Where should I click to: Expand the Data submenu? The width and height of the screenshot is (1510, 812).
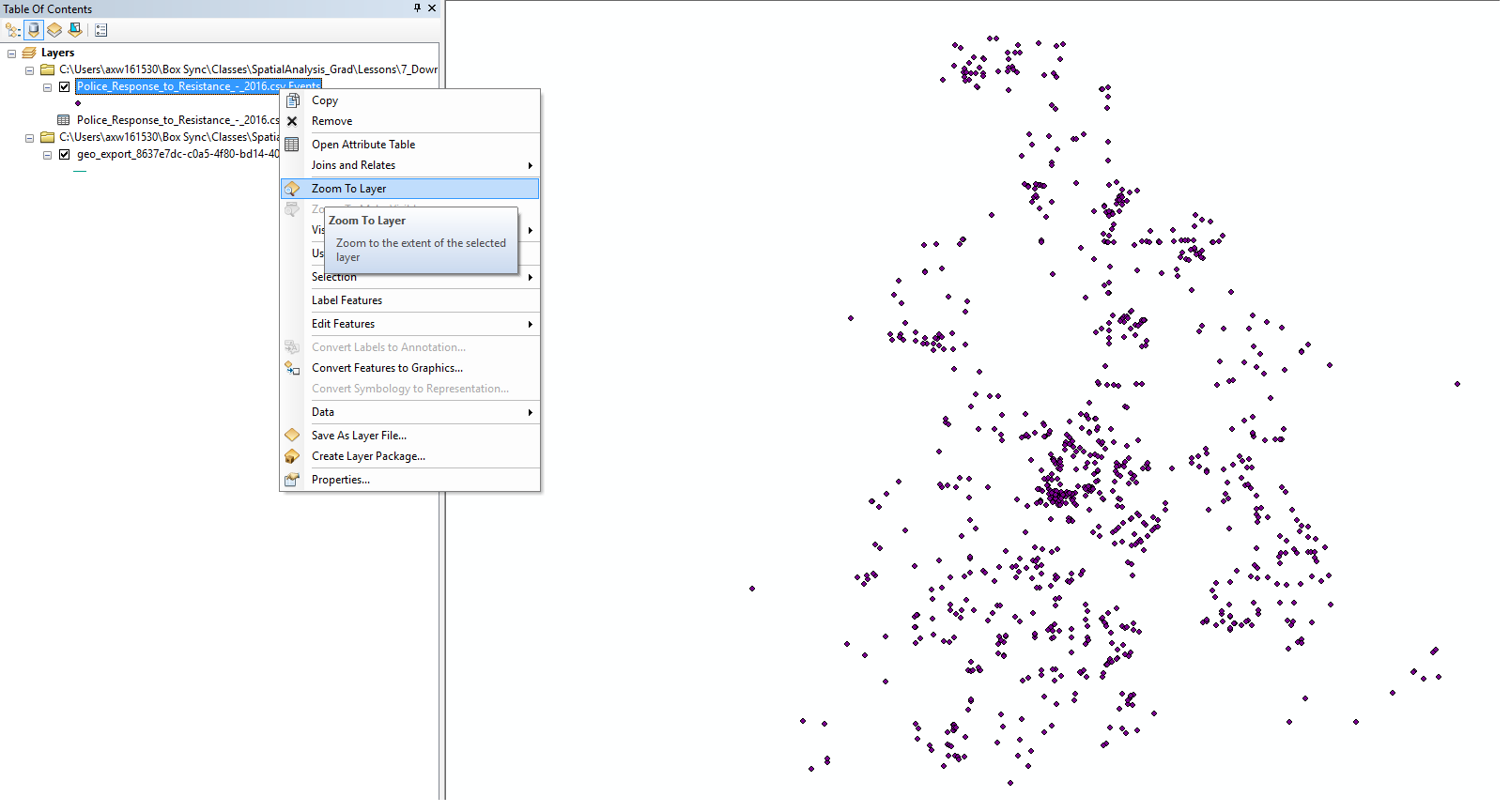pyautogui.click(x=410, y=412)
